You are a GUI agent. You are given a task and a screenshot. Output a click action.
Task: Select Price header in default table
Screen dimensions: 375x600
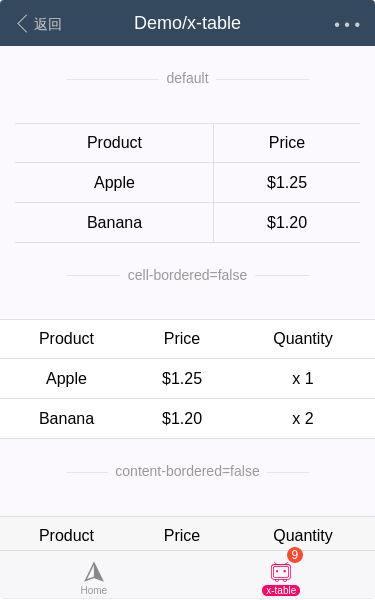click(x=287, y=143)
